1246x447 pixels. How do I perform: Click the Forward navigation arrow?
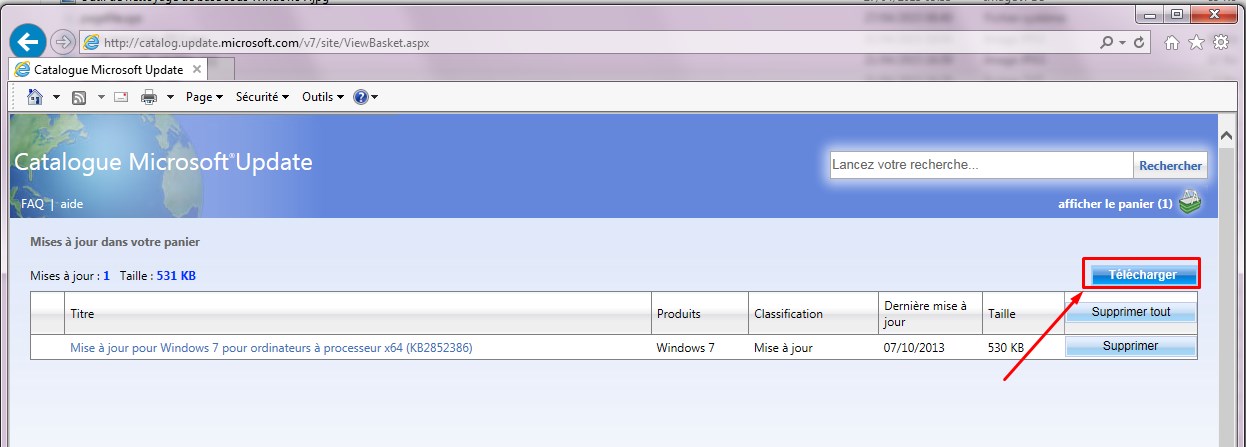point(63,42)
